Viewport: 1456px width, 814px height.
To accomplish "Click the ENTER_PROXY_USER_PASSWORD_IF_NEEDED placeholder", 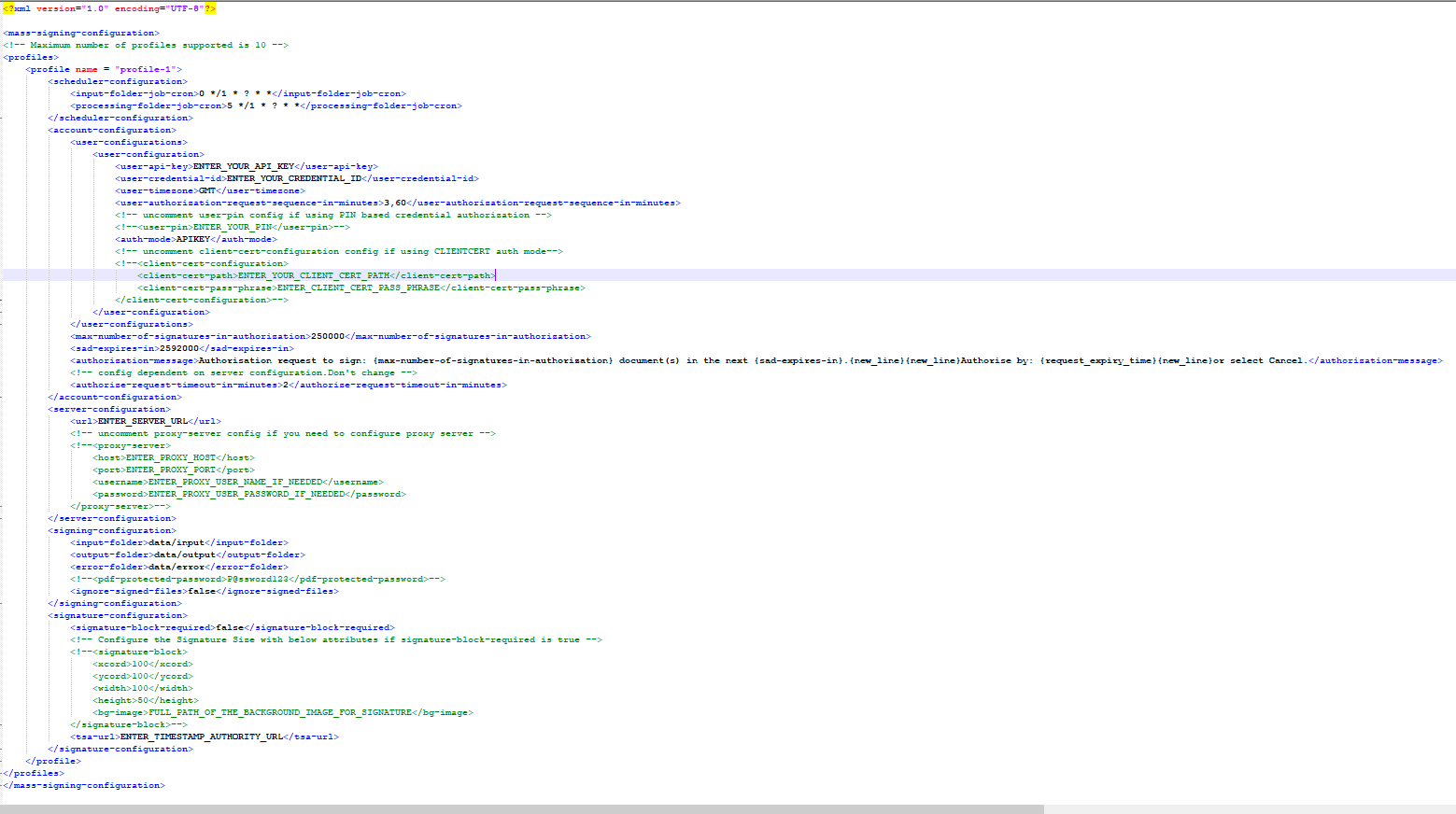I will [x=247, y=494].
